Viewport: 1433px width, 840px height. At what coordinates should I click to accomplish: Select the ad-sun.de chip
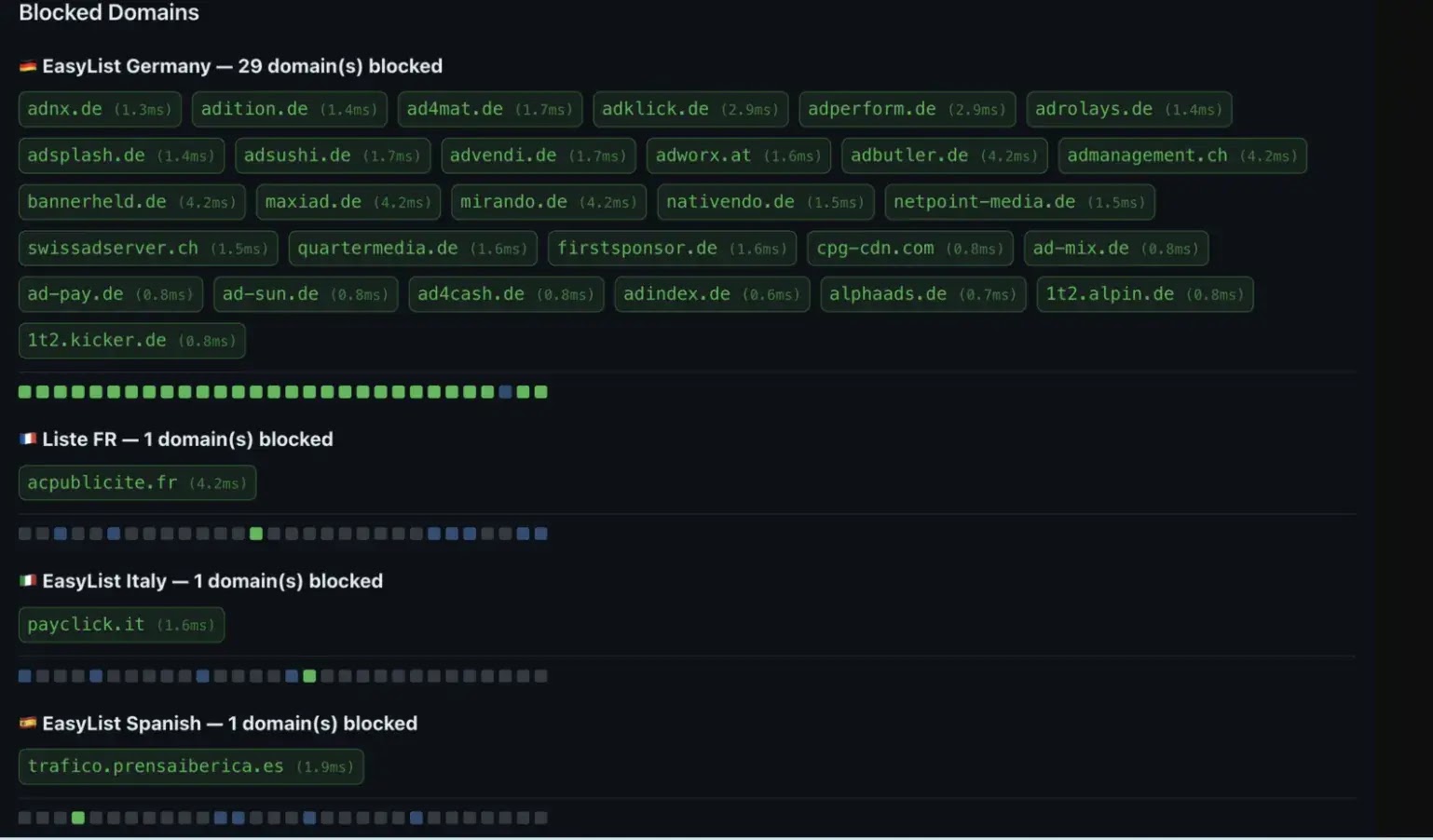(x=306, y=294)
